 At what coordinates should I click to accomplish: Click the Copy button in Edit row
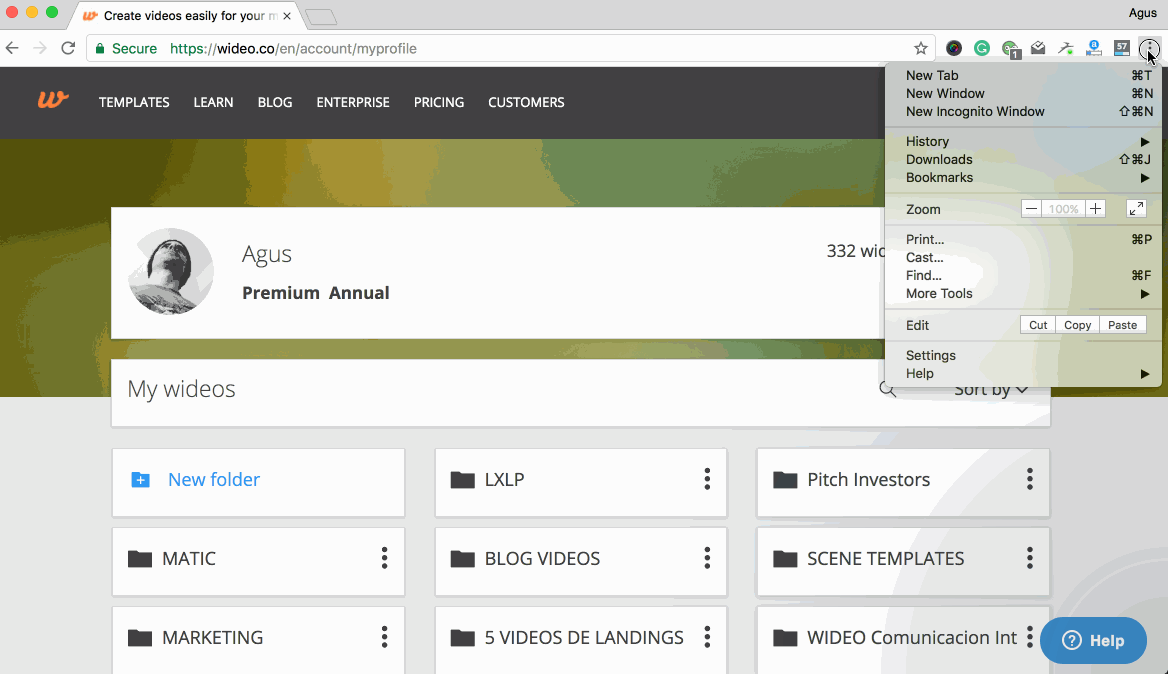[1077, 325]
